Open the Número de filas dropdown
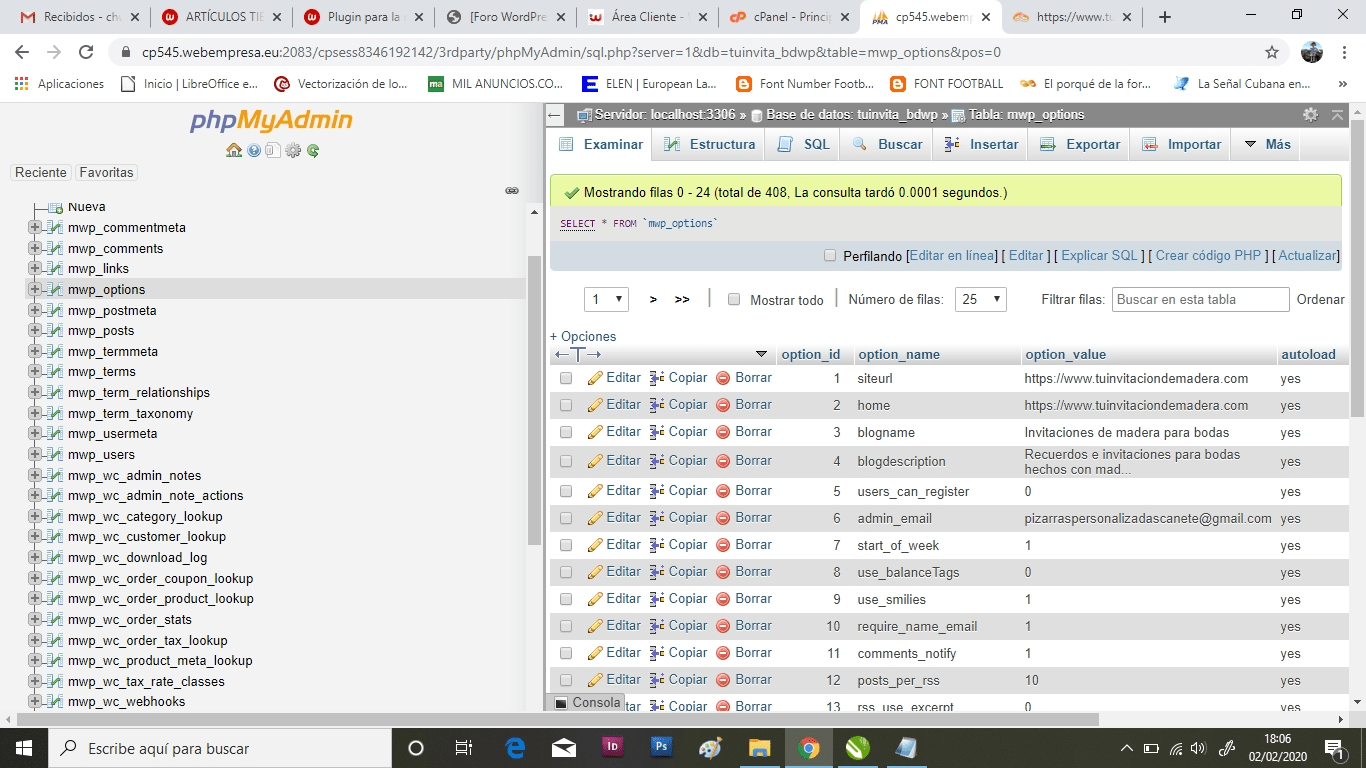1366x768 pixels. 980,299
